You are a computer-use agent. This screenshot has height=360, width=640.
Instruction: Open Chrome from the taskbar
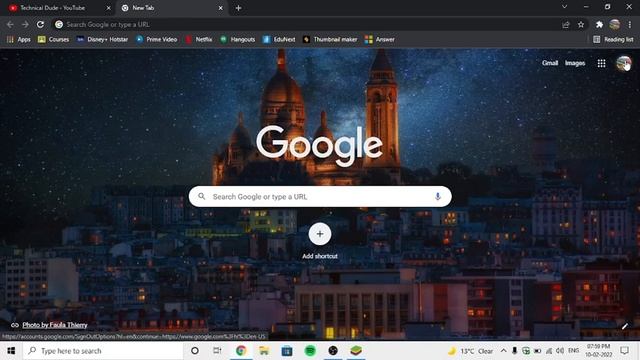click(241, 351)
